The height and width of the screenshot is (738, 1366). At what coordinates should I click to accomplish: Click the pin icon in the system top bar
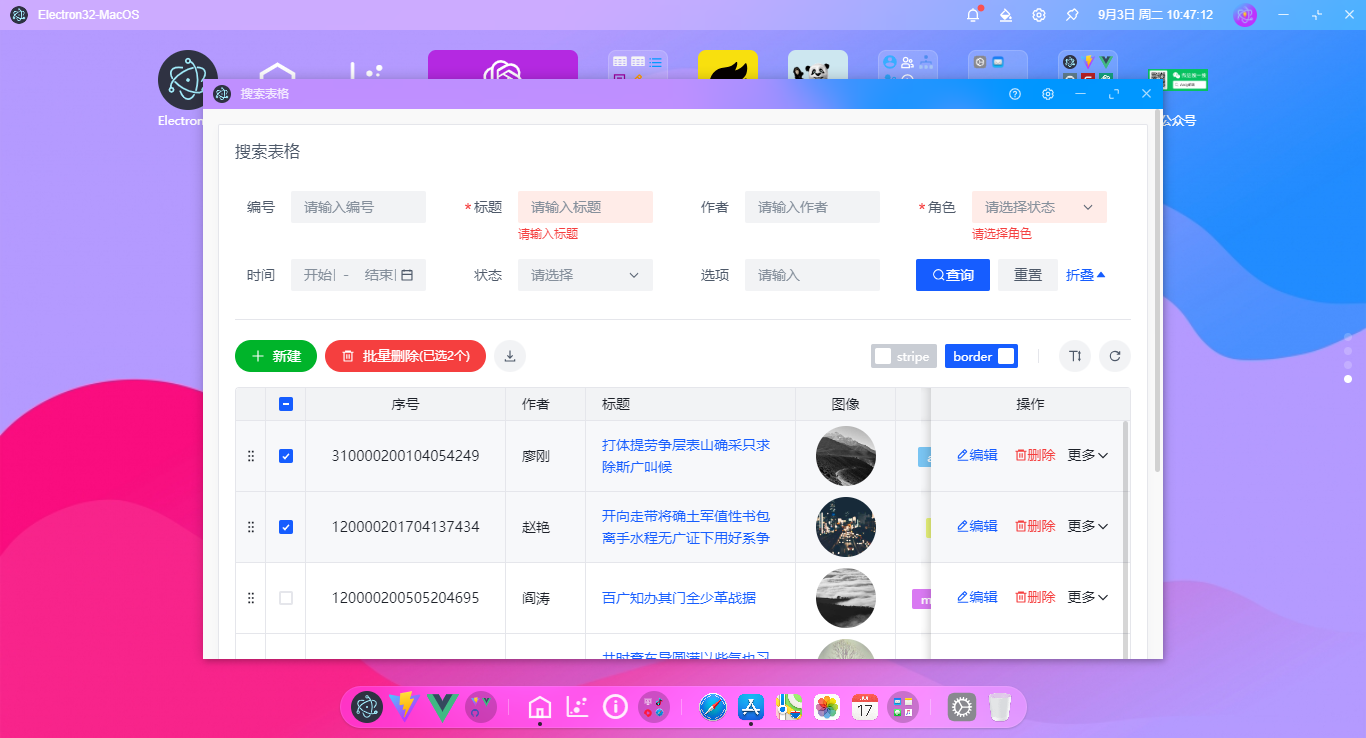coord(1070,15)
